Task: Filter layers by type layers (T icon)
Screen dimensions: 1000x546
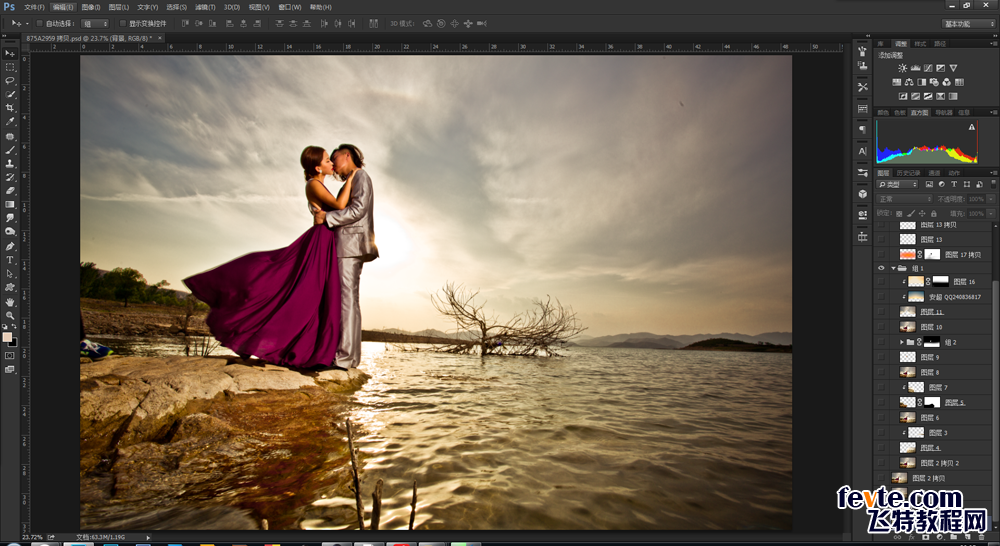Action: pyautogui.click(x=954, y=184)
